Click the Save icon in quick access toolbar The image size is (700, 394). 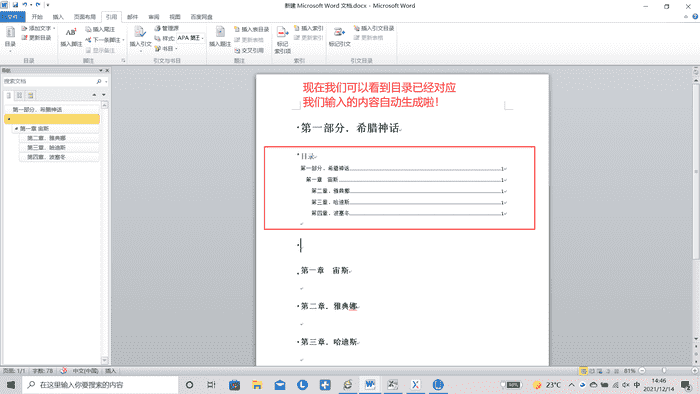point(15,5)
